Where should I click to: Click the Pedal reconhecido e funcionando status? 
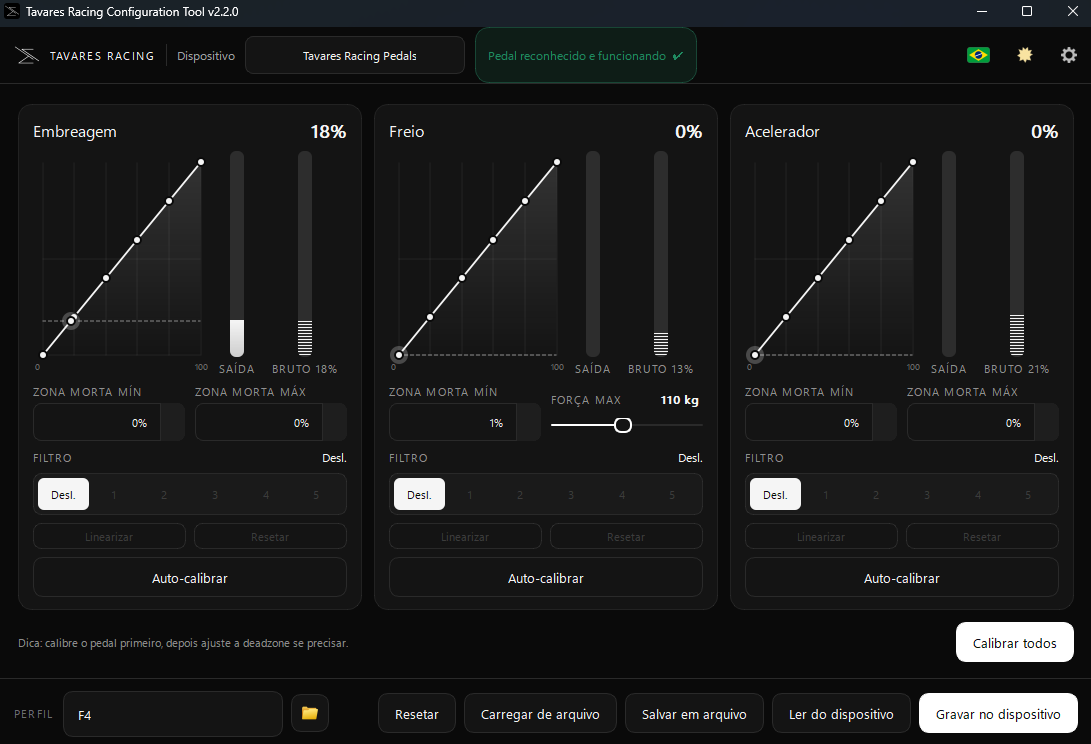tap(586, 56)
